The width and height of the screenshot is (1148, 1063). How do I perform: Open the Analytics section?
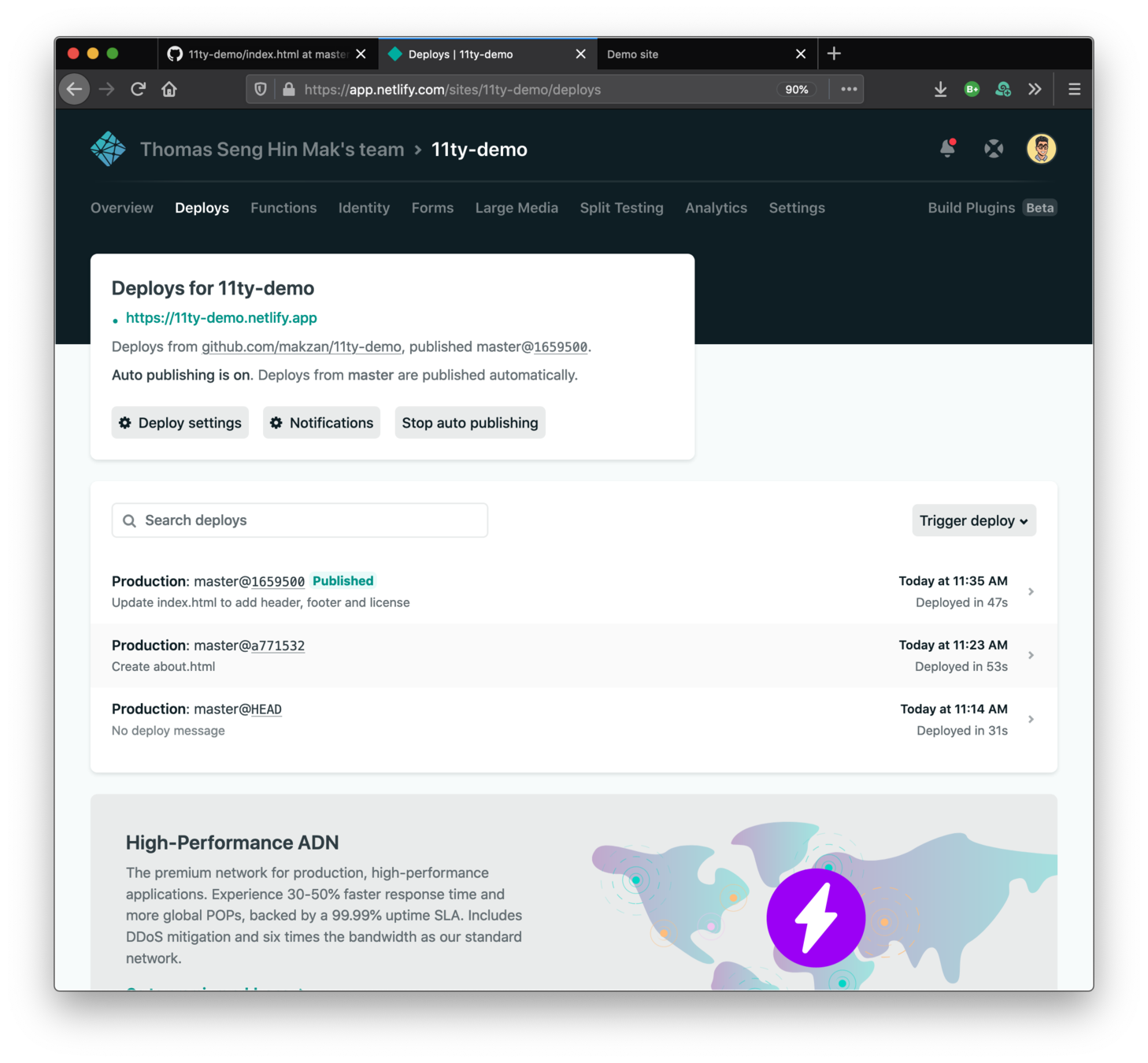pyautogui.click(x=716, y=208)
